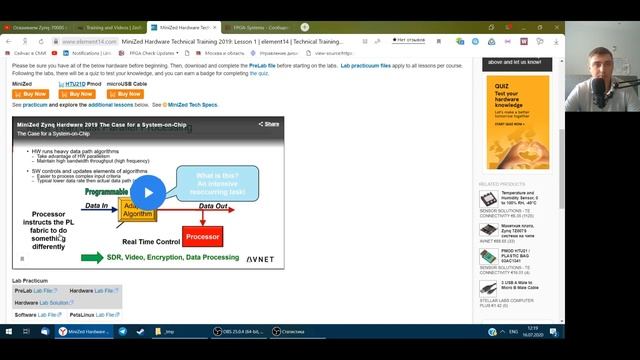
Task: Open Temperature and Humidity Sensor product thumbnail
Action: 489,199
